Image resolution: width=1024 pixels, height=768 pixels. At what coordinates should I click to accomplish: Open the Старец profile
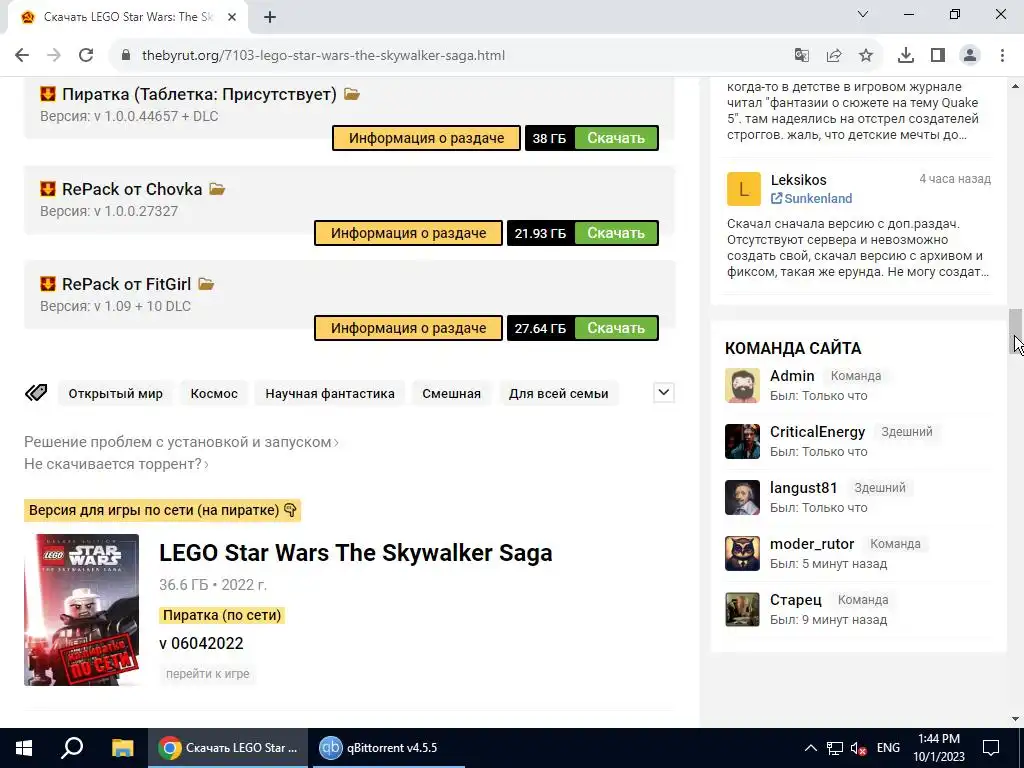[795, 600]
